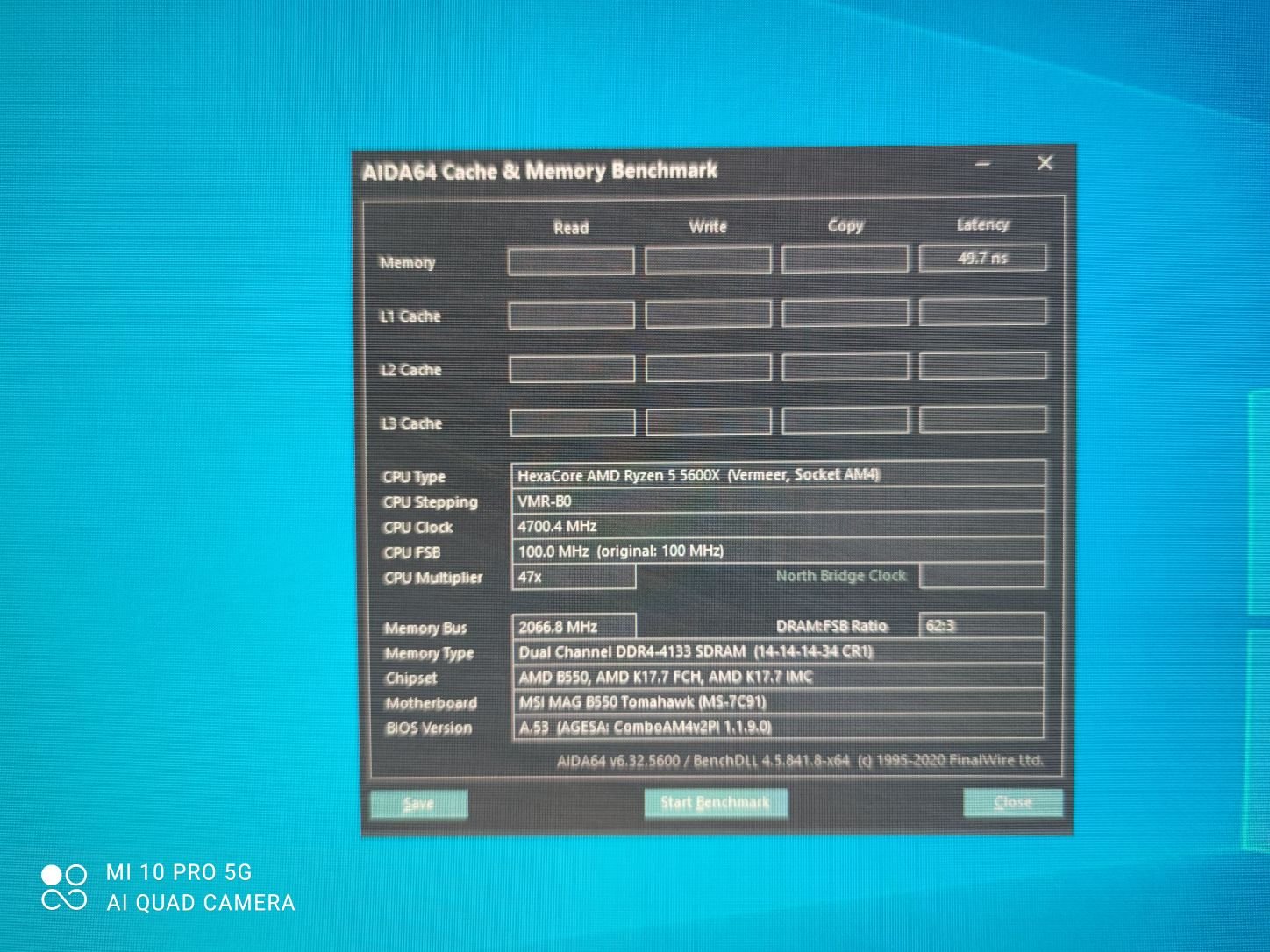Image resolution: width=1270 pixels, height=952 pixels.
Task: Click the CPU Stepping value VMR-B0
Action: (x=778, y=501)
